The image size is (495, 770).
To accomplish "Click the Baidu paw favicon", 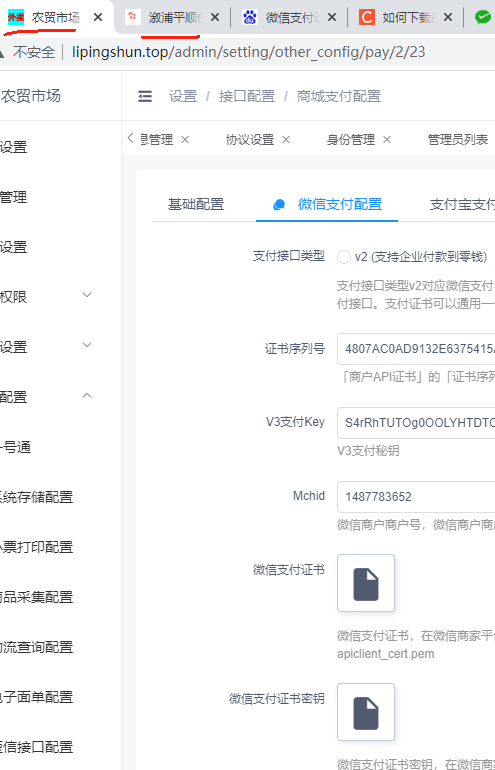I will (x=250, y=18).
